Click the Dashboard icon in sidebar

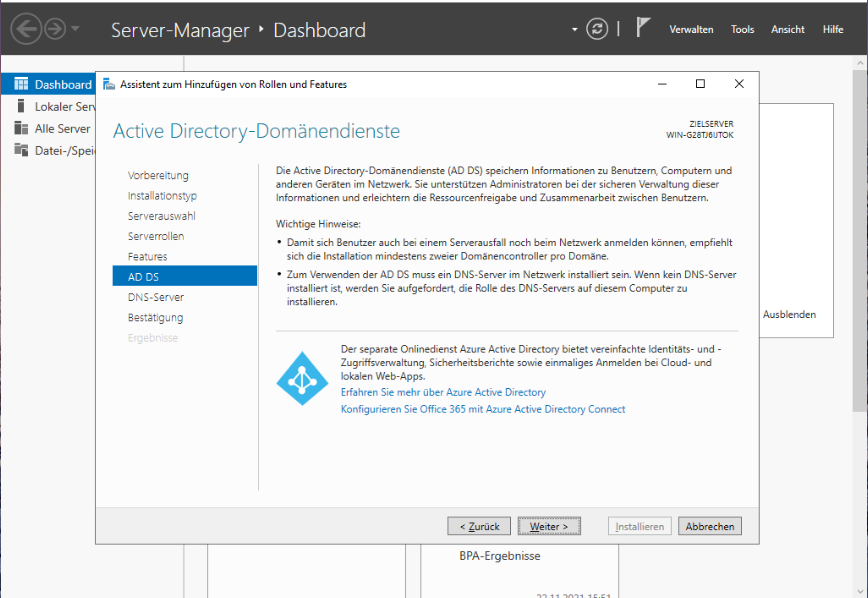pyautogui.click(x=21, y=85)
